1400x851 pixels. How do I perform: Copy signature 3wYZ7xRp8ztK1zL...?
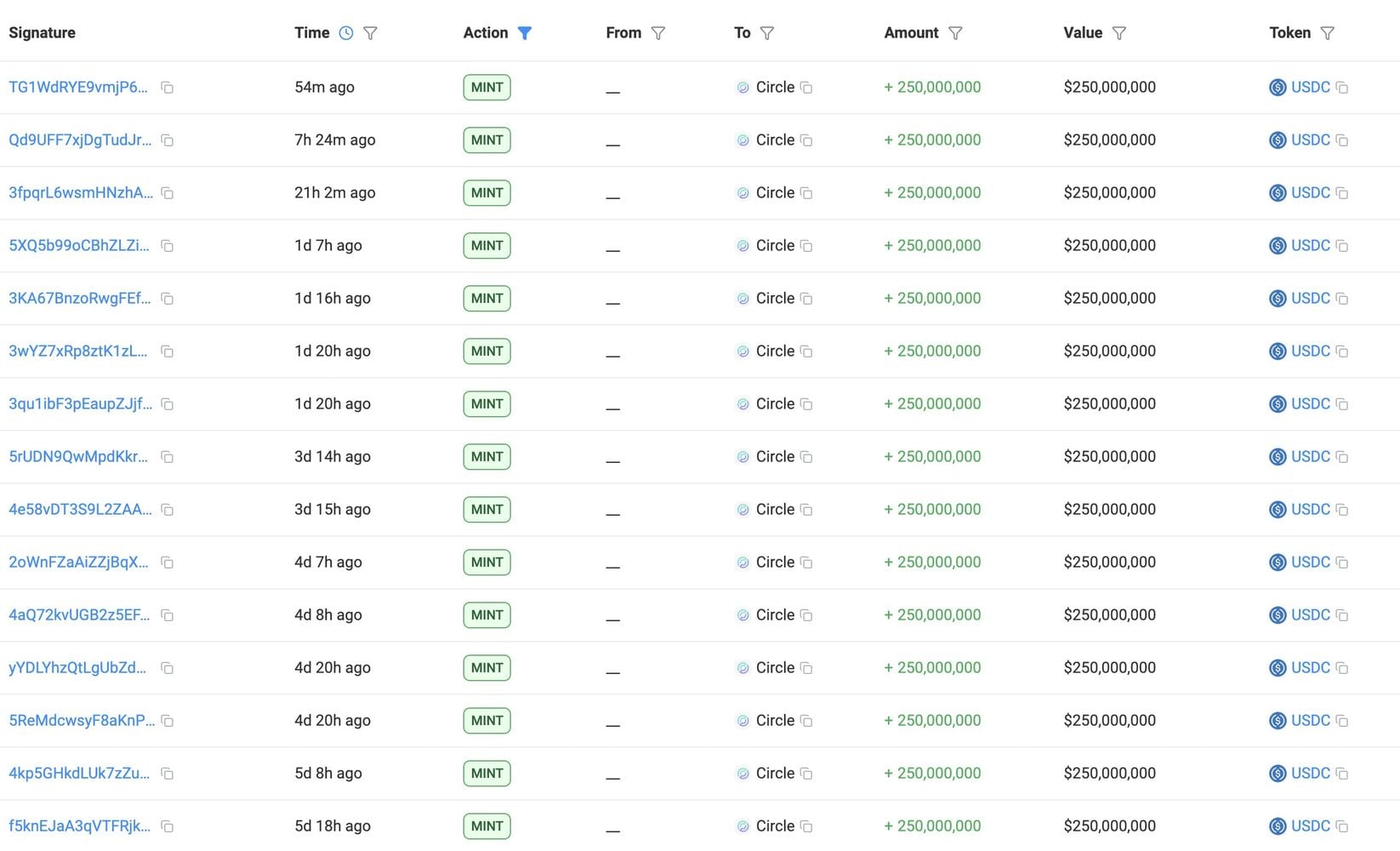tap(168, 351)
